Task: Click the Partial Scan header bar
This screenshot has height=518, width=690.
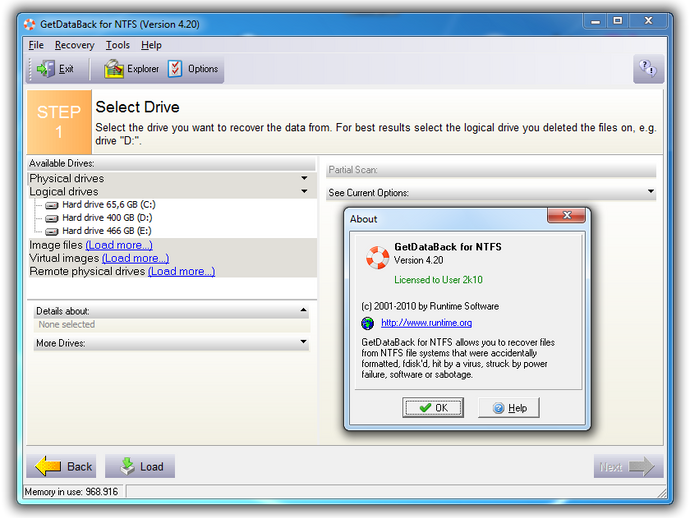Action: [x=491, y=170]
